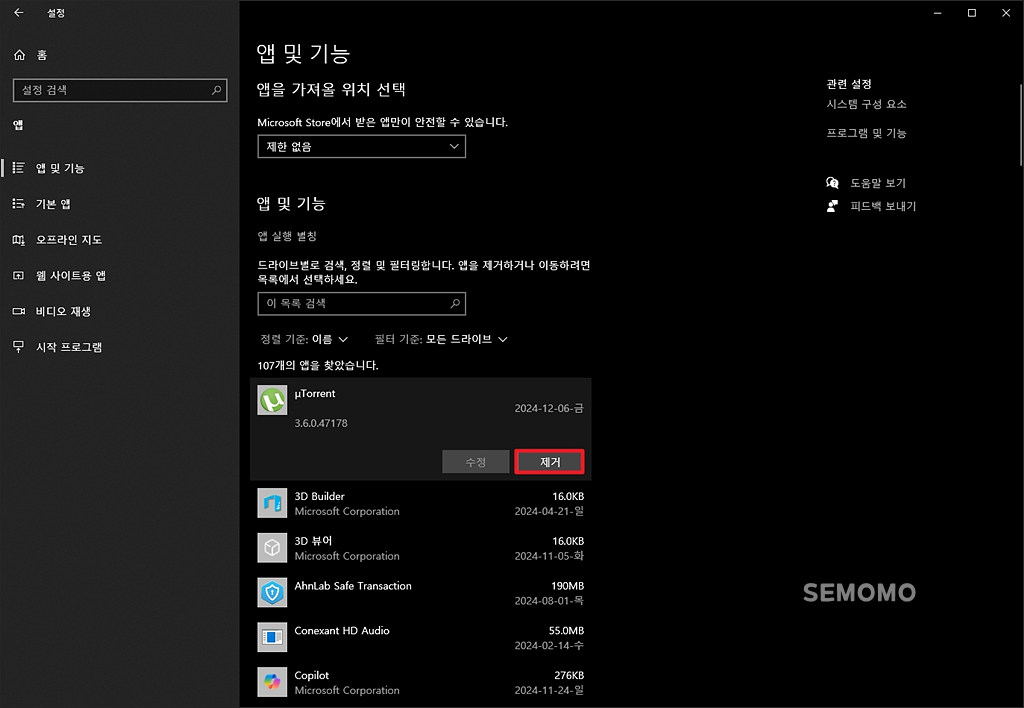Select the Copilot app row
The image size is (1024, 708).
click(421, 683)
